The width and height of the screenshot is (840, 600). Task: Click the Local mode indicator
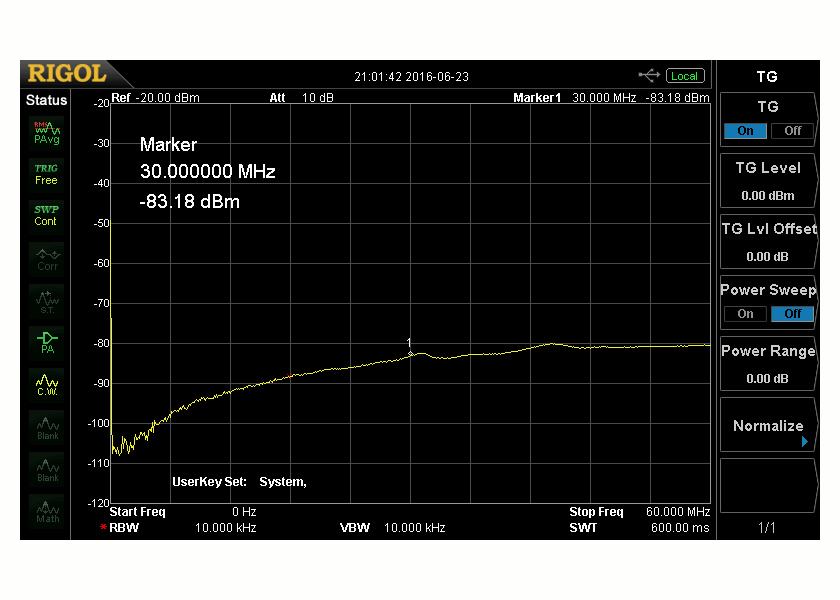coord(685,76)
